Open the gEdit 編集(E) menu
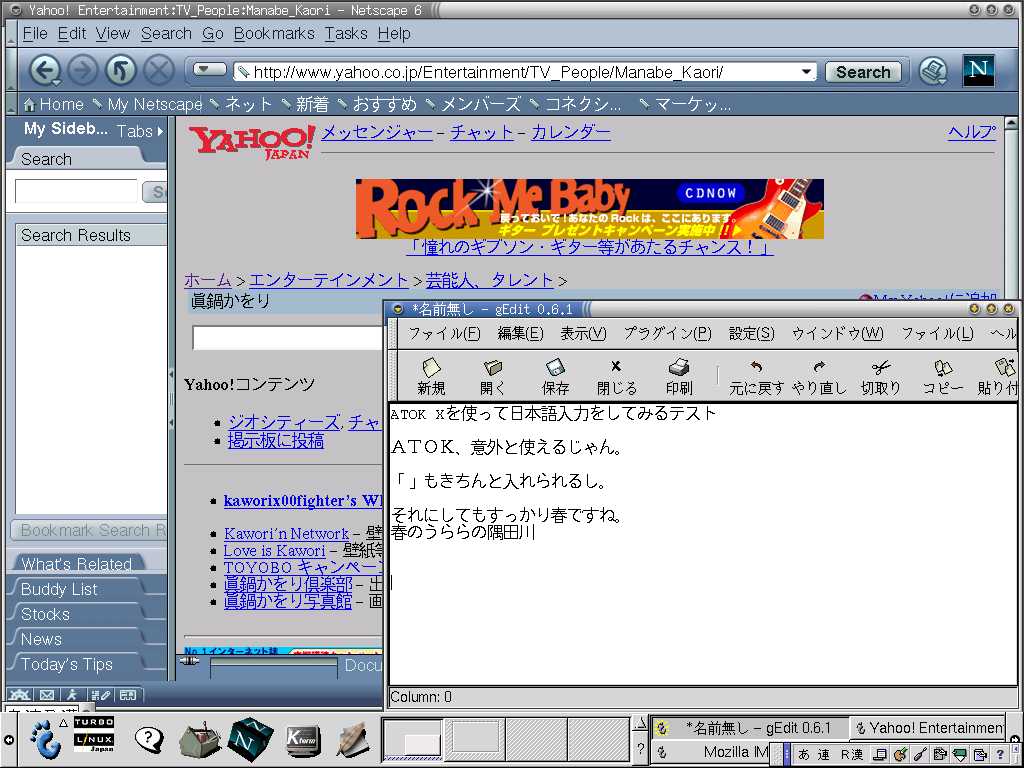Screen dimensions: 1024x768 coord(520,333)
